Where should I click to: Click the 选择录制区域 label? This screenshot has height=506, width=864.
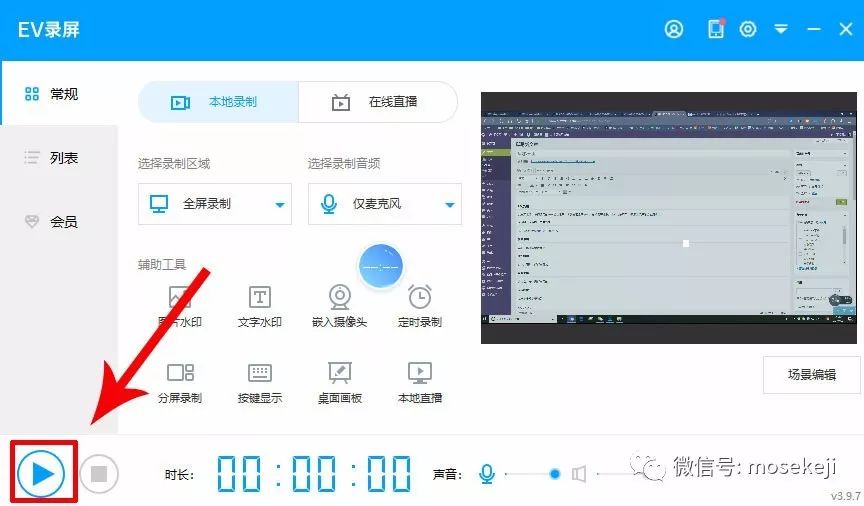[x=174, y=163]
